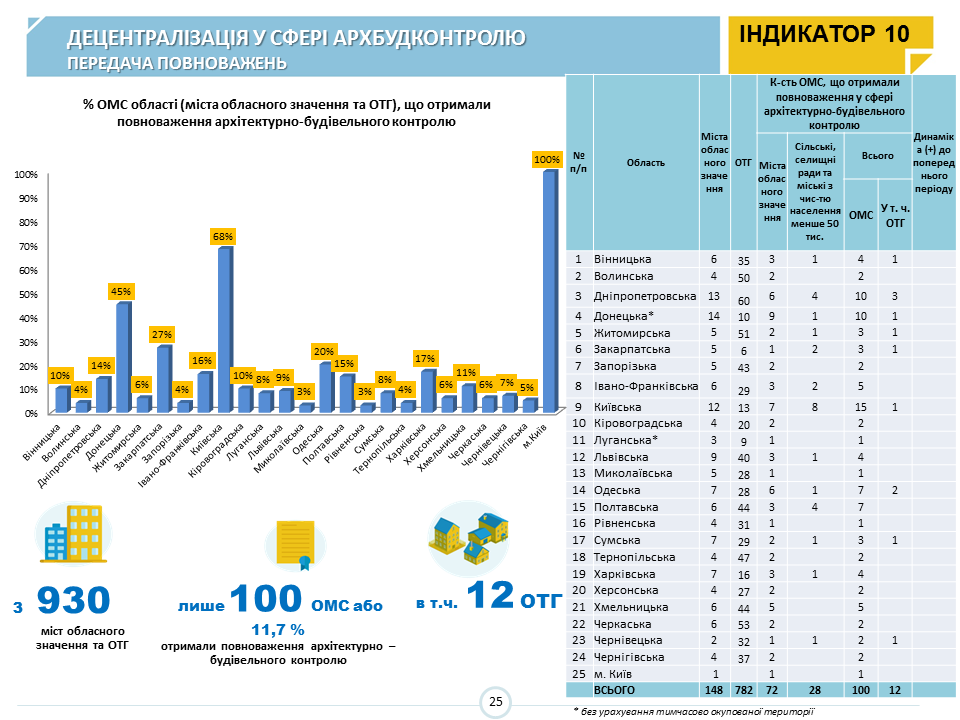The height and width of the screenshot is (720, 960).
Task: Click the large 930 number text
Action: (72, 601)
